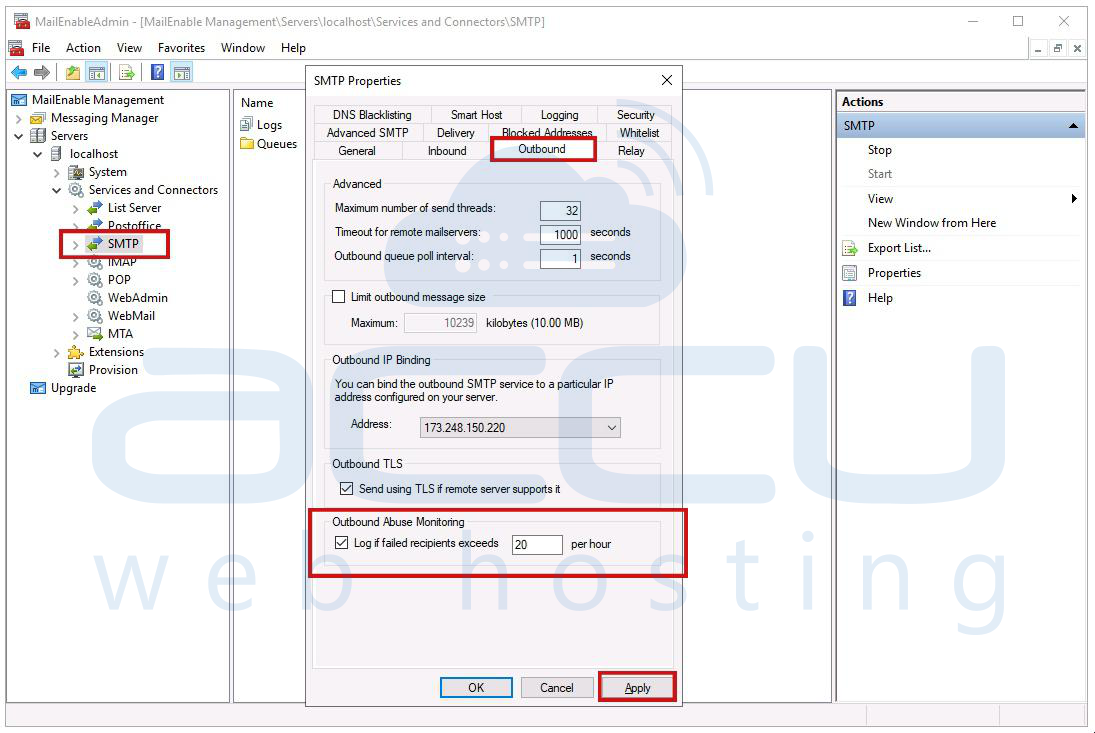The image size is (1095, 733).
Task: Click New Window from Here action
Action: [932, 223]
